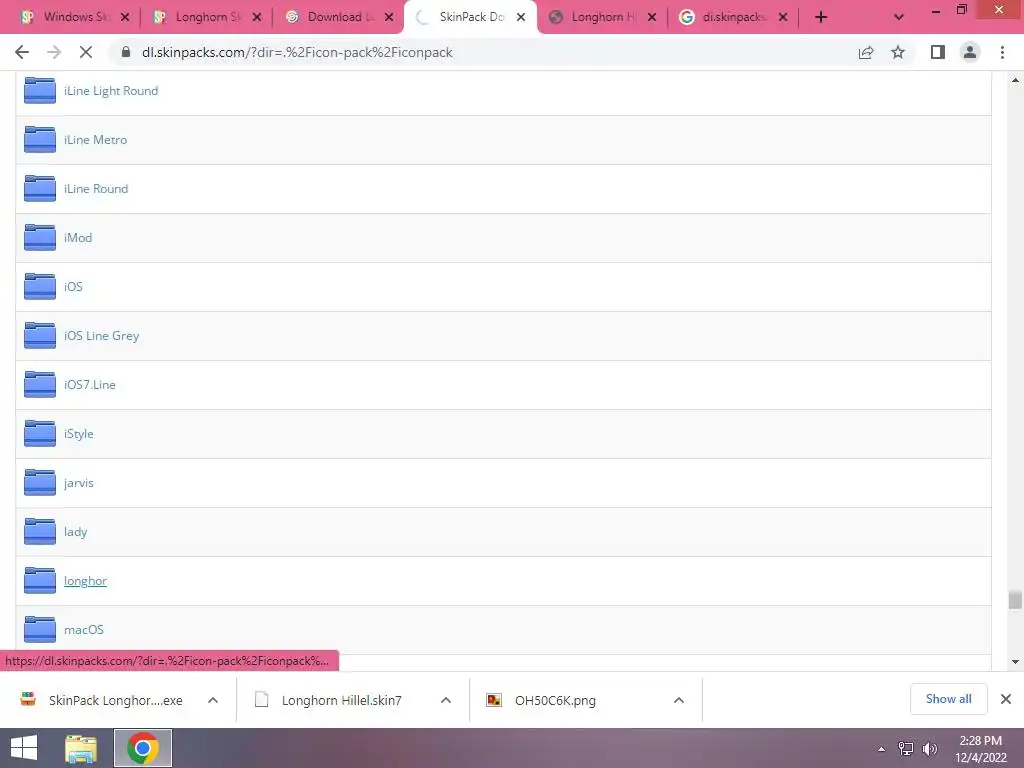Open the Chrome profile avatar menu
Image resolution: width=1024 pixels, height=768 pixels.
[x=970, y=52]
